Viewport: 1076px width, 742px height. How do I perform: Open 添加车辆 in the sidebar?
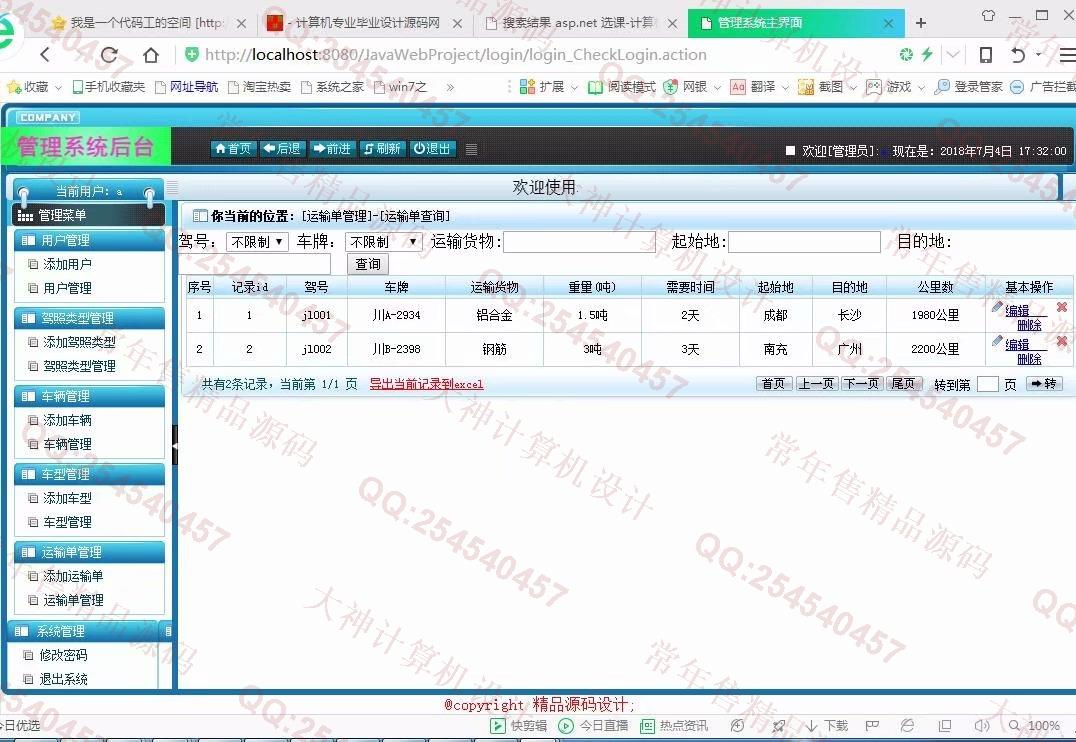tap(67, 420)
